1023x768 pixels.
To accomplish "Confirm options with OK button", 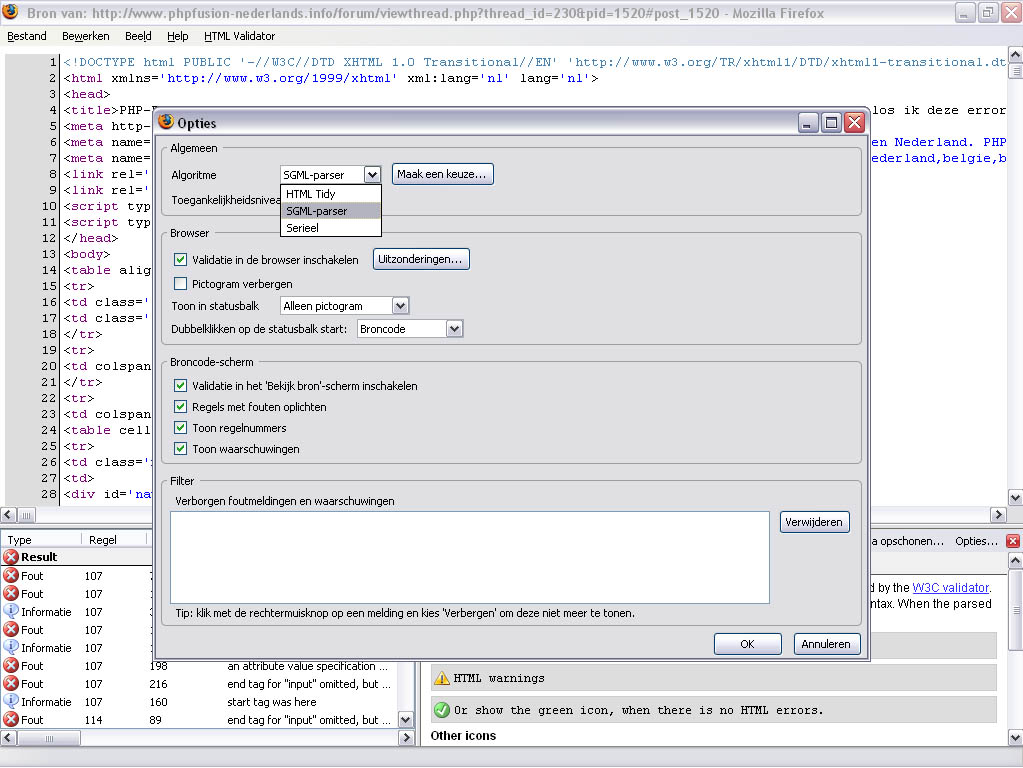I will pos(747,644).
